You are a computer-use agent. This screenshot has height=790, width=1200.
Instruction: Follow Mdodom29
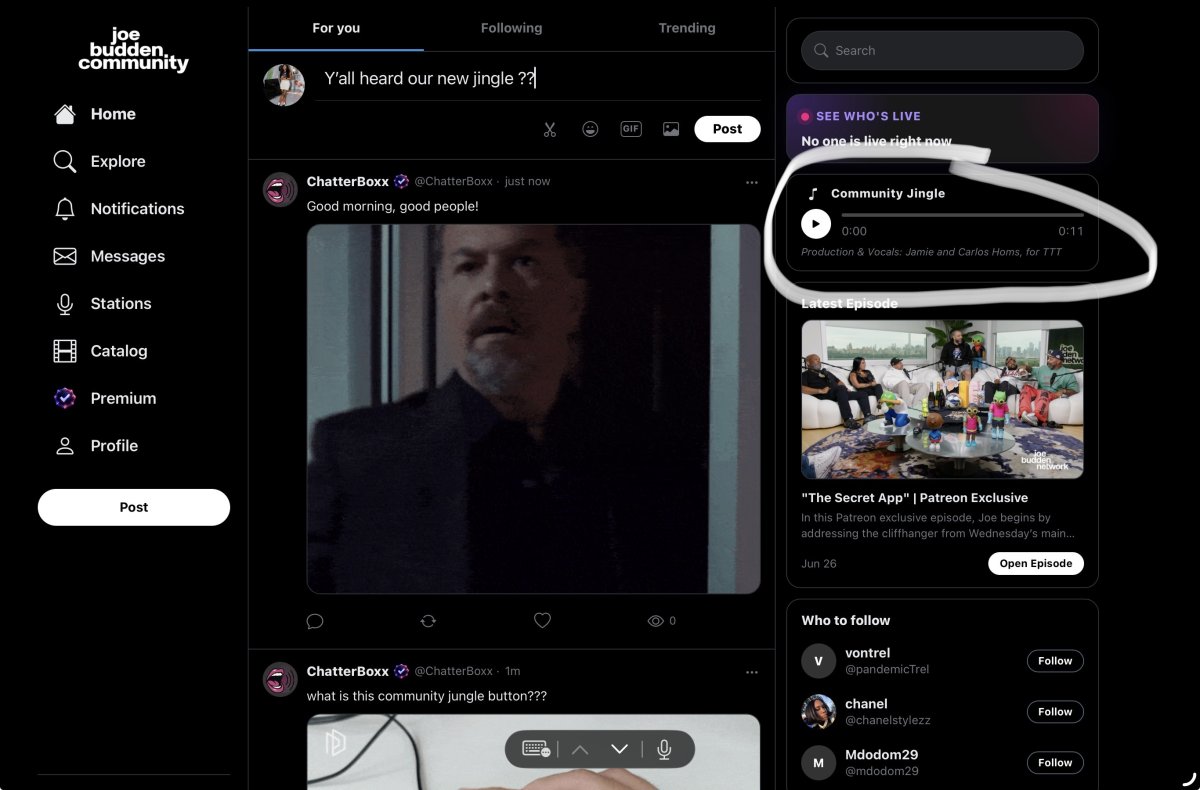[1055, 763]
